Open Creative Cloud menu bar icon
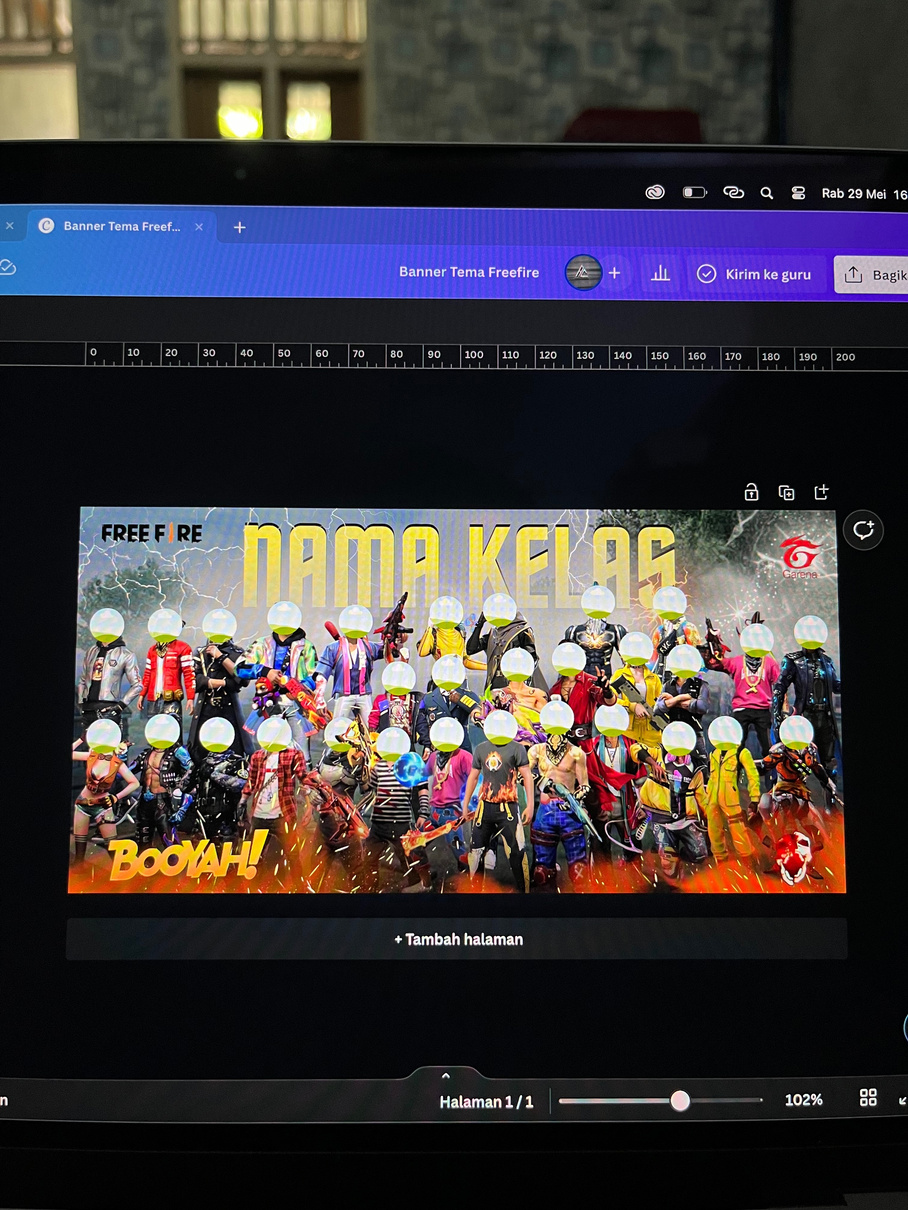Screen dimensions: 908x1210 (x=655, y=192)
